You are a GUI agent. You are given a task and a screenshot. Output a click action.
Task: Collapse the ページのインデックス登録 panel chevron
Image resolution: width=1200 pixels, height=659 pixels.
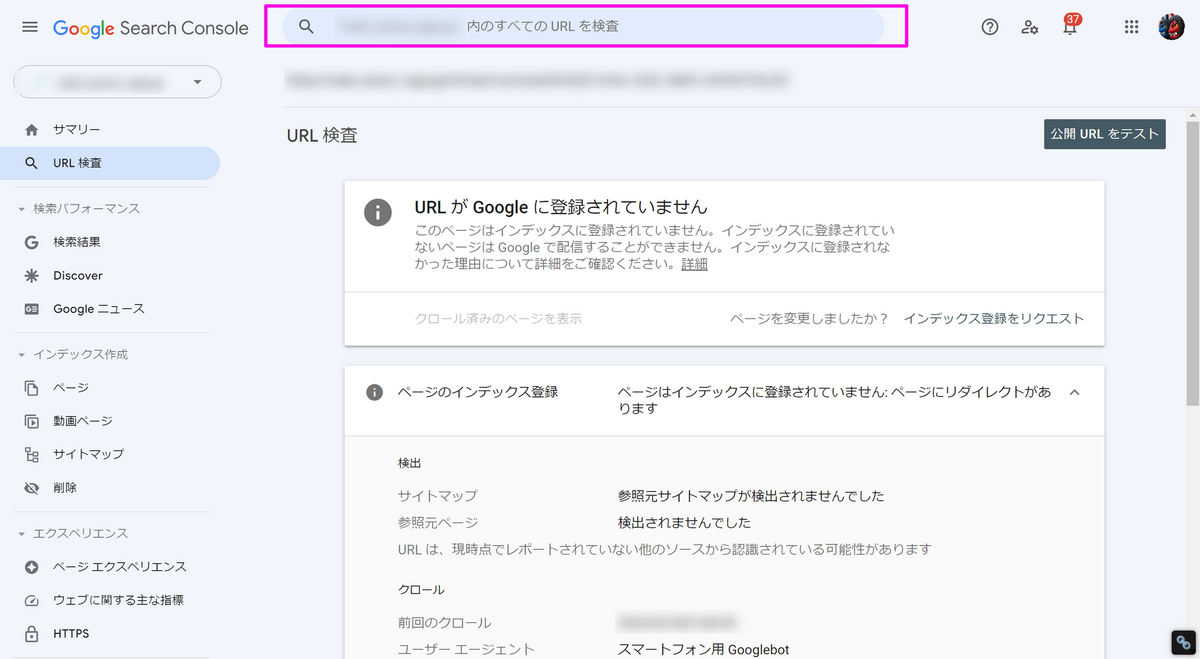coord(1075,393)
